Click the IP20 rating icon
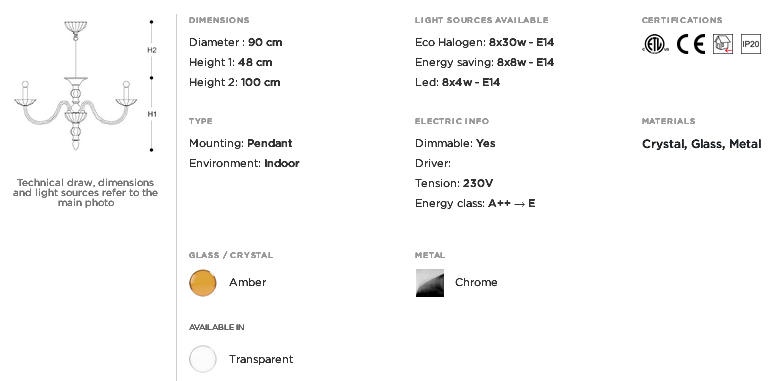The image size is (778, 381). click(751, 44)
